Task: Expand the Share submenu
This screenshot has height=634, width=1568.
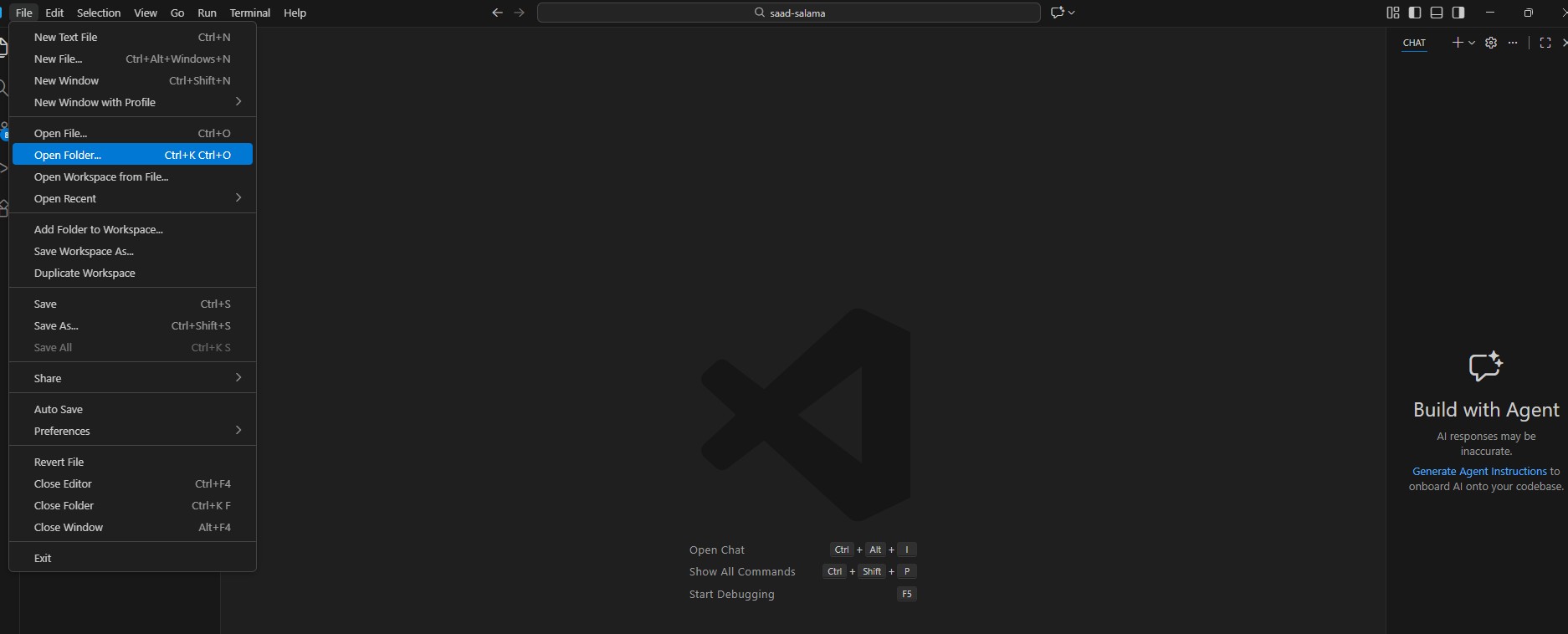Action: 132,378
